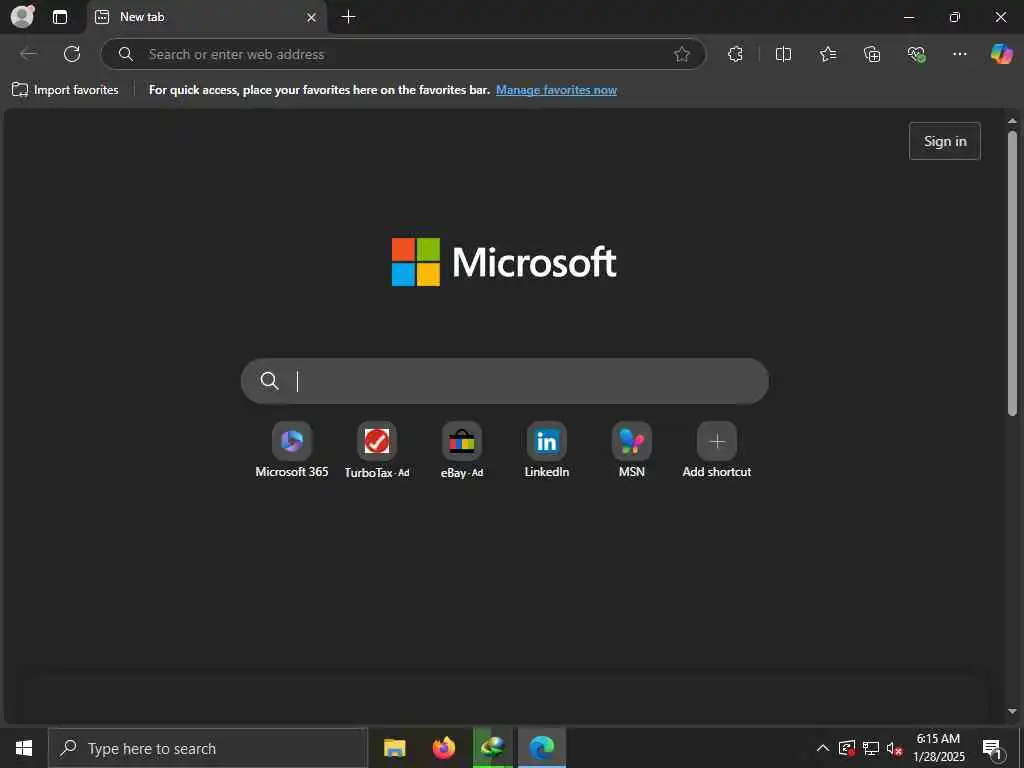Click scrollbar down arrow
The image size is (1024, 768).
tap(1012, 711)
